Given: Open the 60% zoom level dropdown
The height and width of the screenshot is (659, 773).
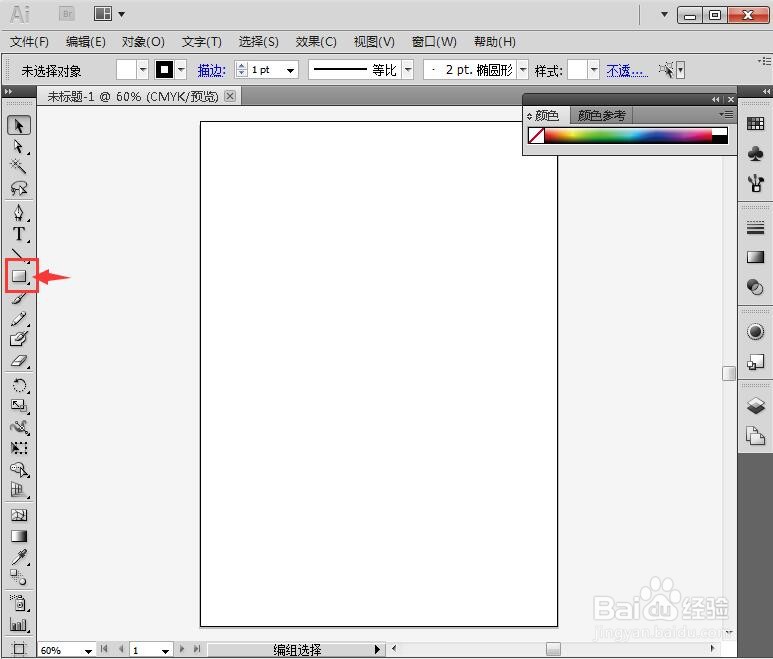Looking at the screenshot, I should tap(88, 651).
